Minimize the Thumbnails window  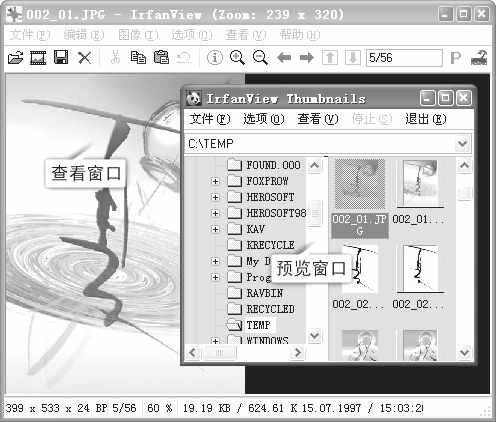[427, 98]
